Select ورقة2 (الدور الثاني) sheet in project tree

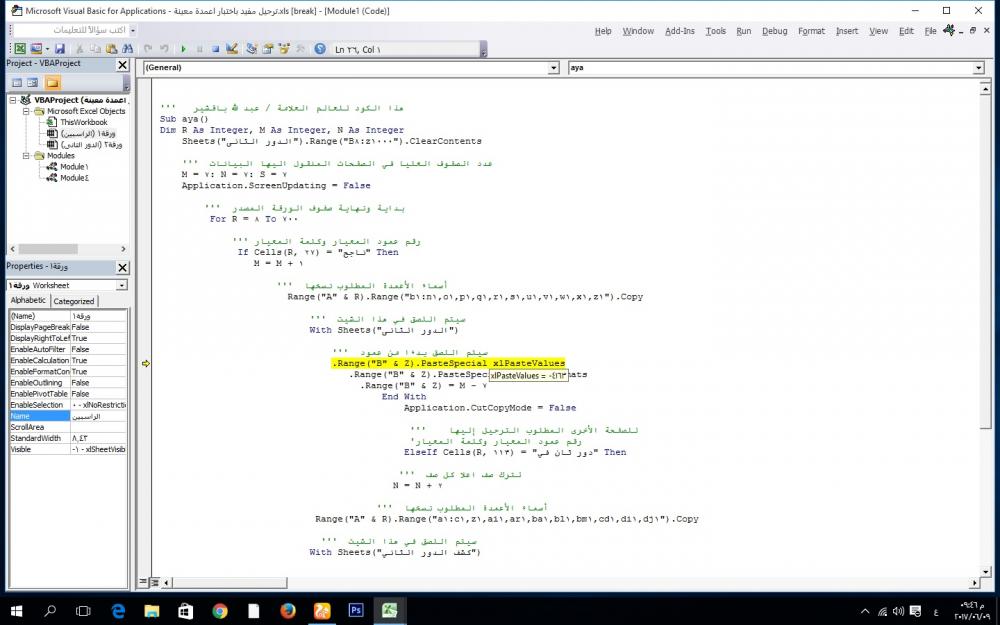click(x=91, y=145)
